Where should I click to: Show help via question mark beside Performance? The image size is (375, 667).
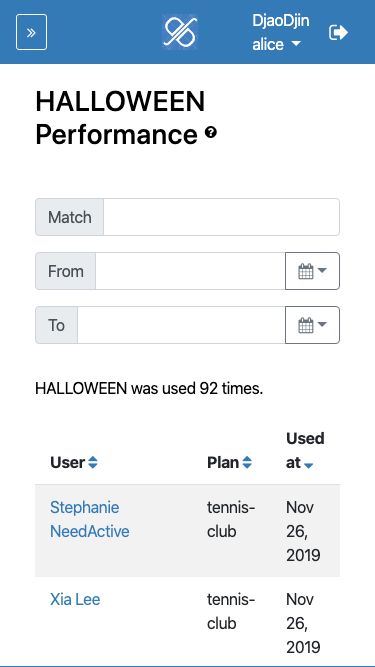coord(211,133)
